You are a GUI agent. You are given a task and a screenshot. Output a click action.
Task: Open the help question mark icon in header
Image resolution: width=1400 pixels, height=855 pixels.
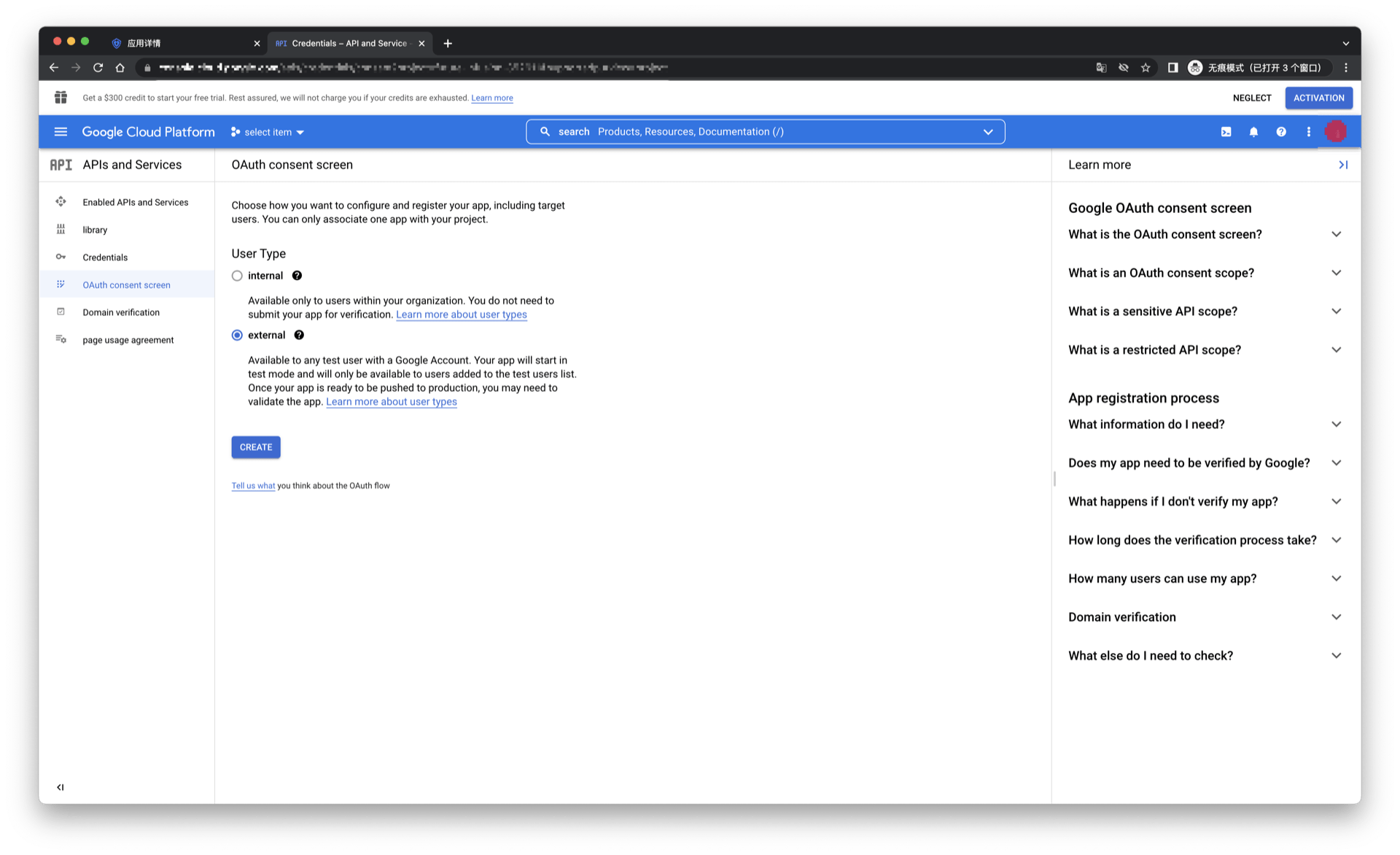1280,132
